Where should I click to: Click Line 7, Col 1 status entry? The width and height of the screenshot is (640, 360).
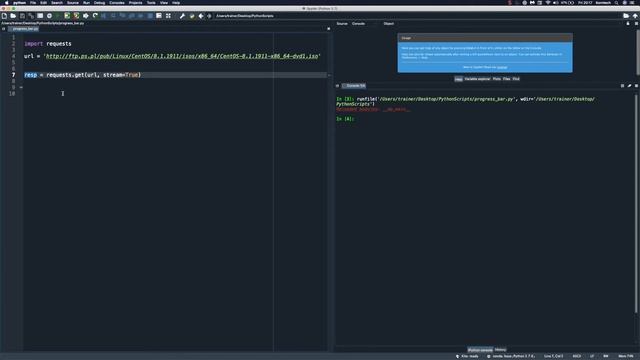tap(553, 356)
